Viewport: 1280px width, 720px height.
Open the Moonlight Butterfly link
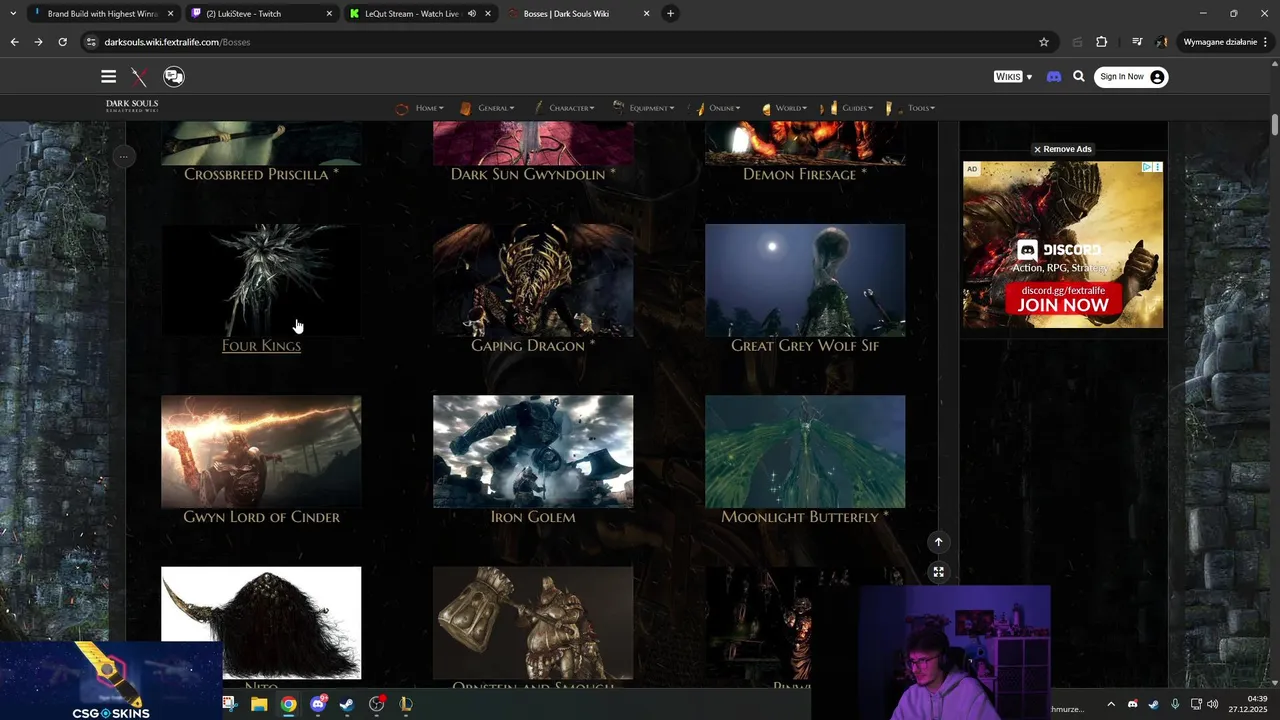805,517
